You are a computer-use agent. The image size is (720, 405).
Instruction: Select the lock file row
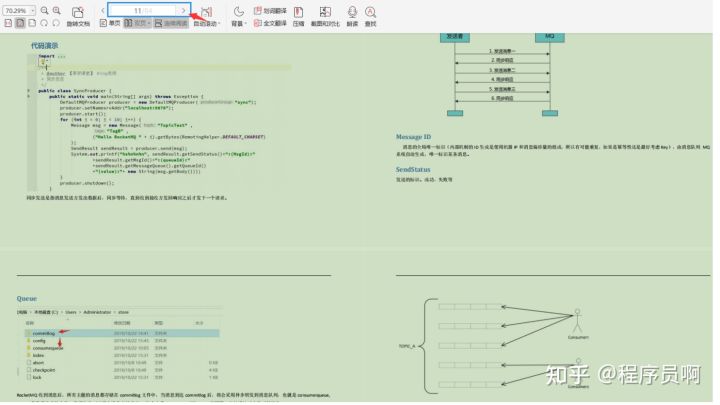(122, 377)
